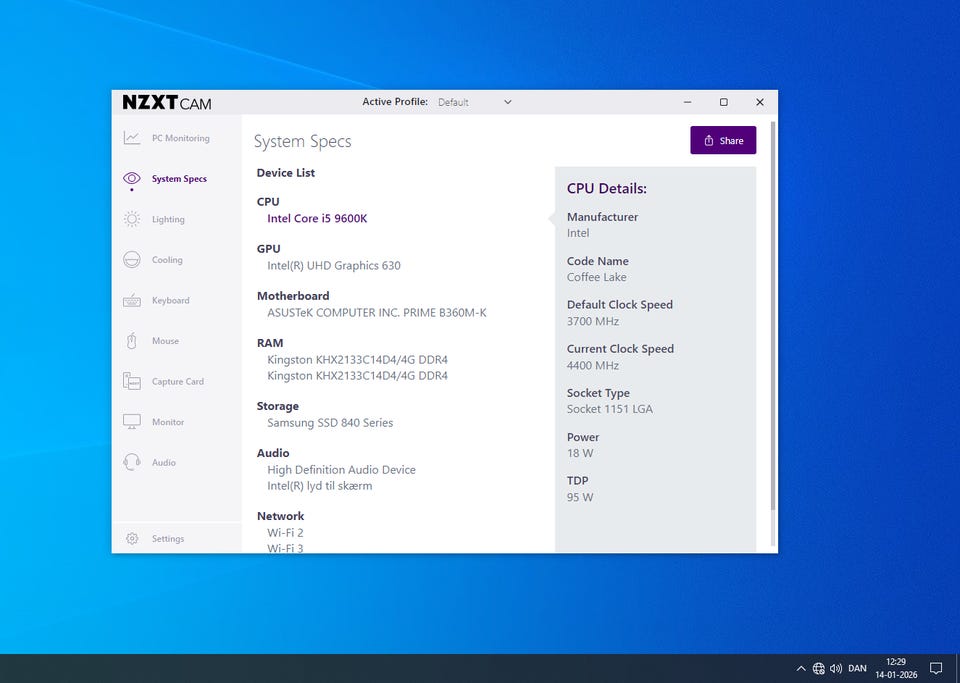Select the ASUSTeK PRIME B360M-K motherboard entry
Screen dimensions: 960x683
point(377,312)
